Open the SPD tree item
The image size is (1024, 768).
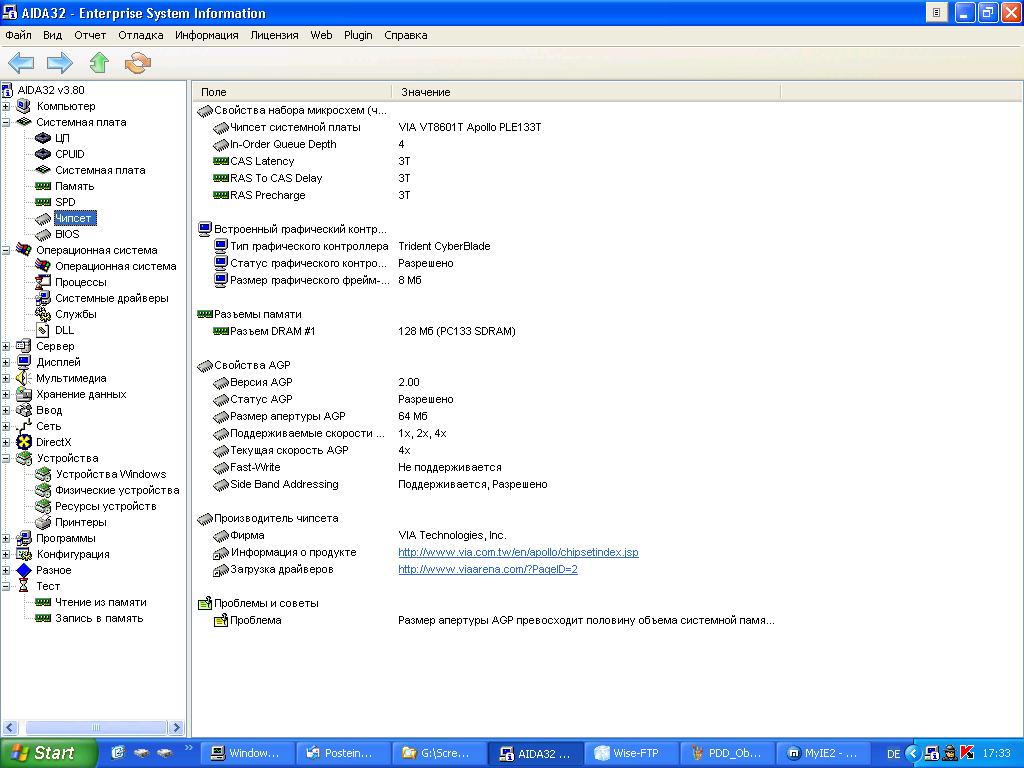65,202
